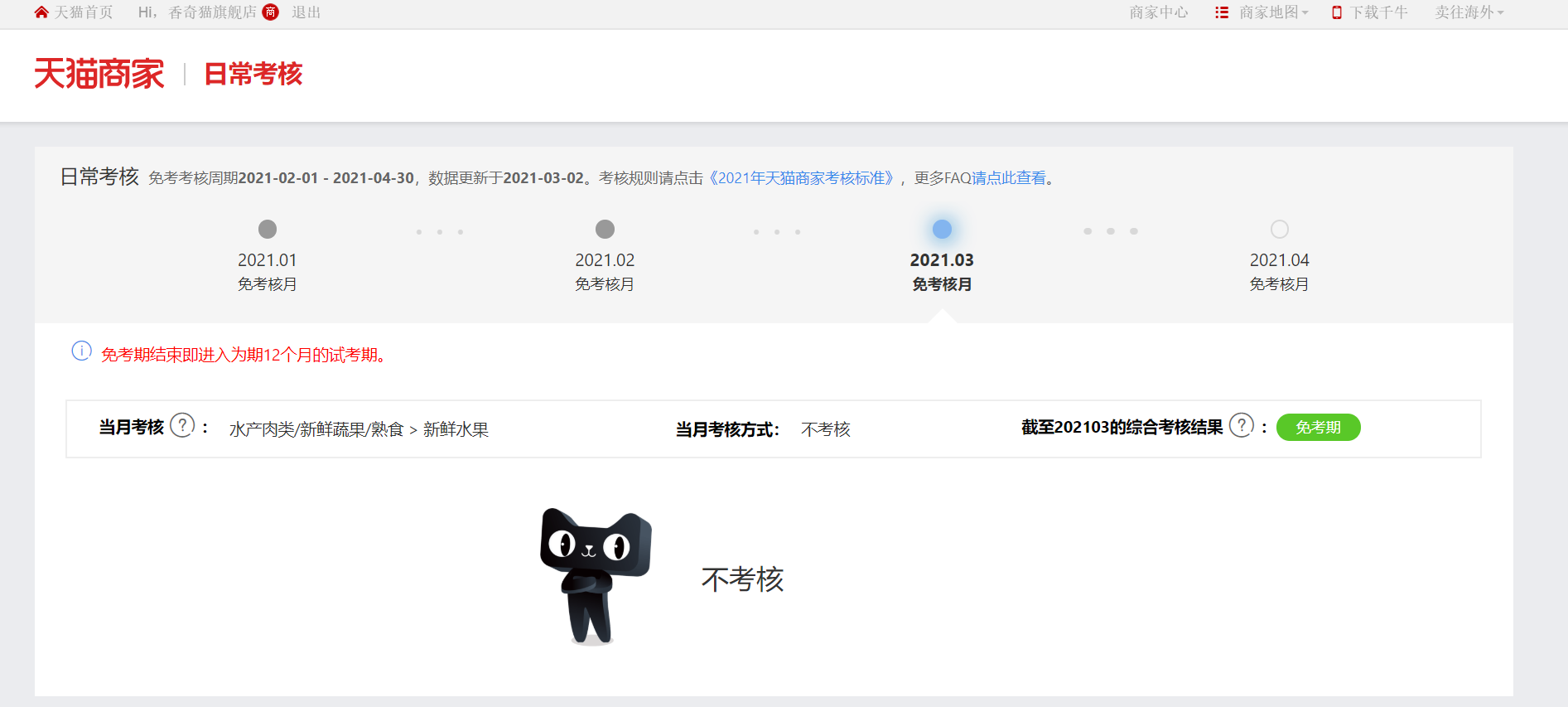
Task: Click the red merchant badge icon
Action: (271, 12)
